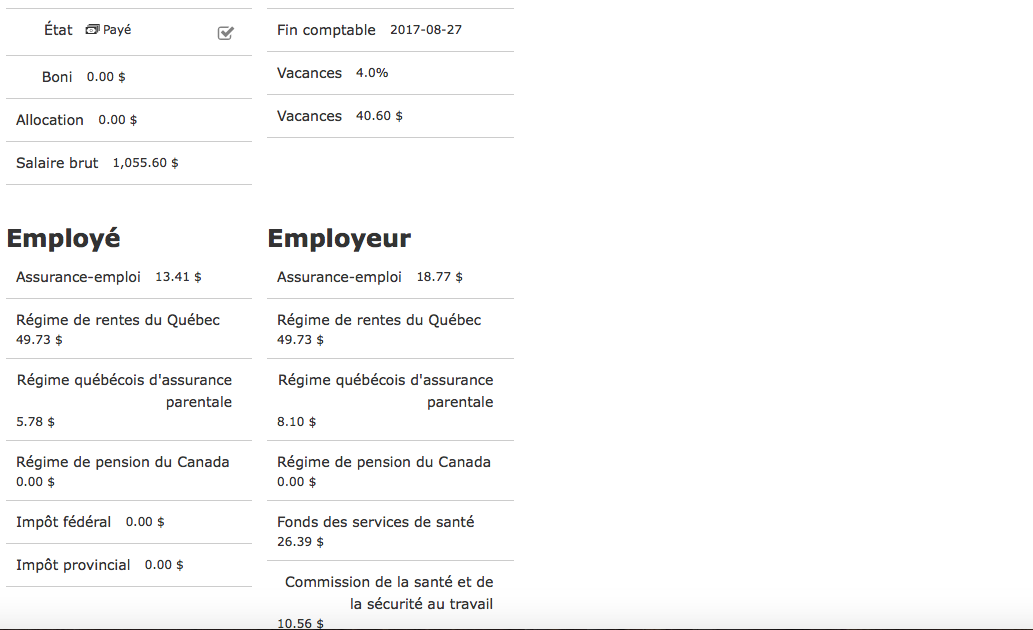This screenshot has height=630, width=1033.
Task: Click the Employé section heading
Action: (x=64, y=238)
